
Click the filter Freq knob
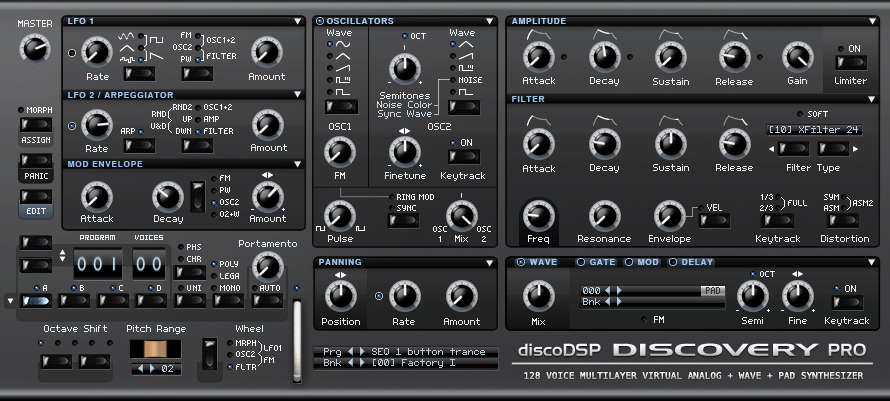(539, 214)
